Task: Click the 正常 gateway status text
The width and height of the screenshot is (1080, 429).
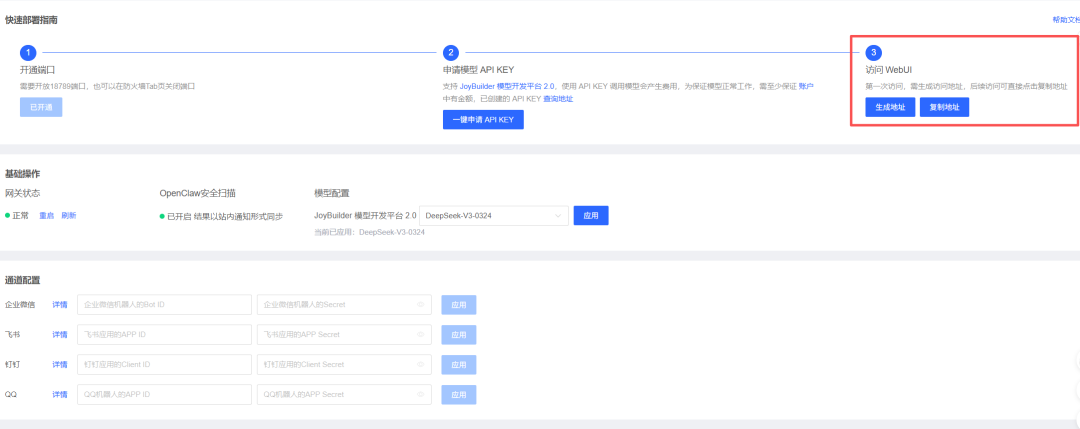Action: (x=21, y=216)
